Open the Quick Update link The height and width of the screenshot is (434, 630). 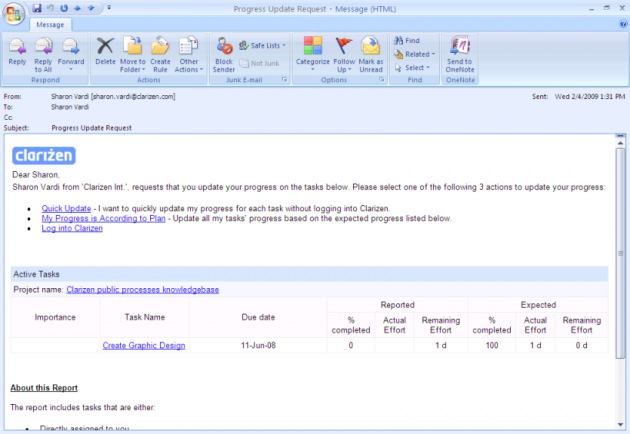(x=66, y=209)
